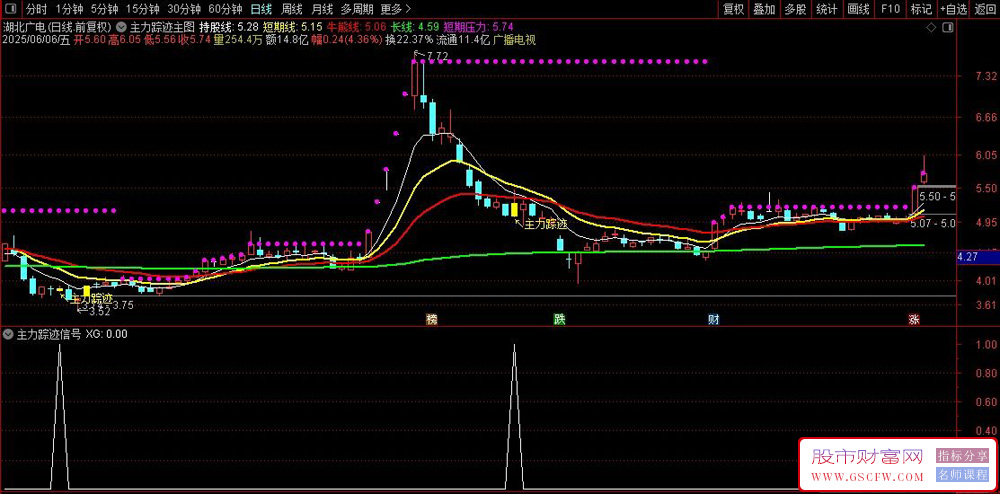Click the 主力踪迹 label near chart middle
Image resolution: width=1000 pixels, height=494 pixels.
545,224
